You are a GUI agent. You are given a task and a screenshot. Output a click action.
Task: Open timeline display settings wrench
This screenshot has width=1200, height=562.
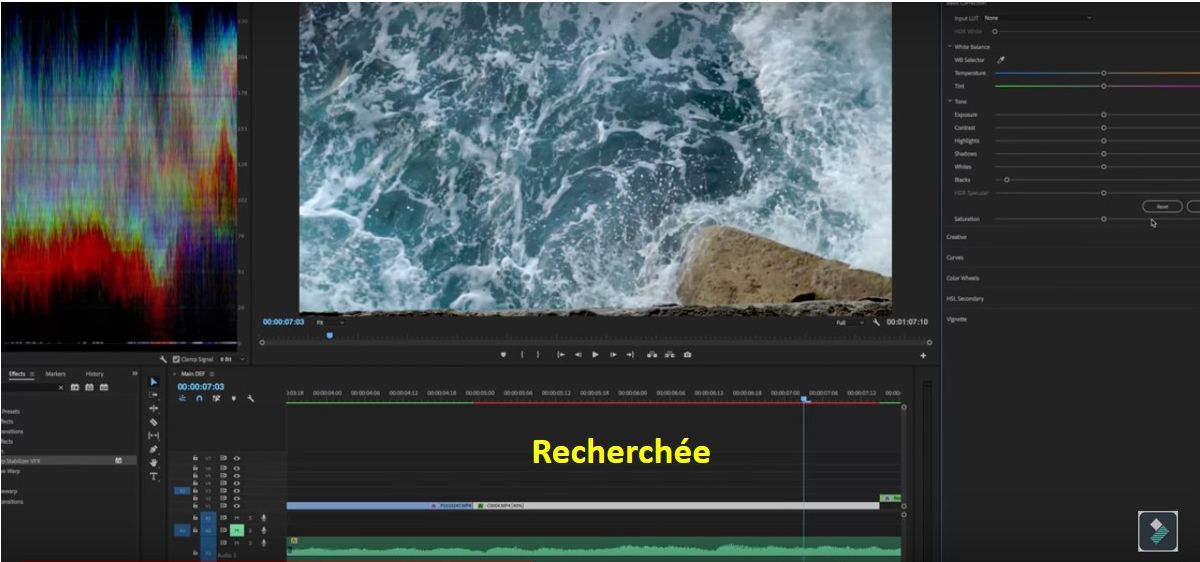[x=251, y=398]
